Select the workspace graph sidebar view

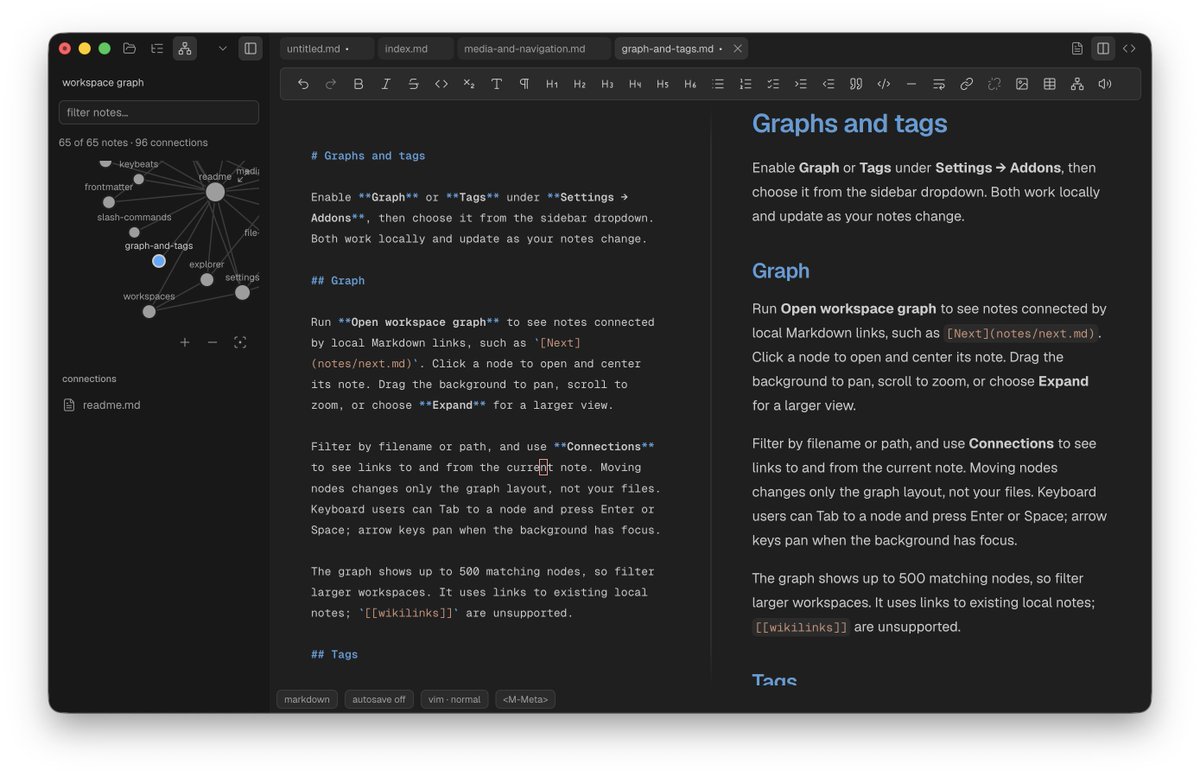[x=184, y=48]
